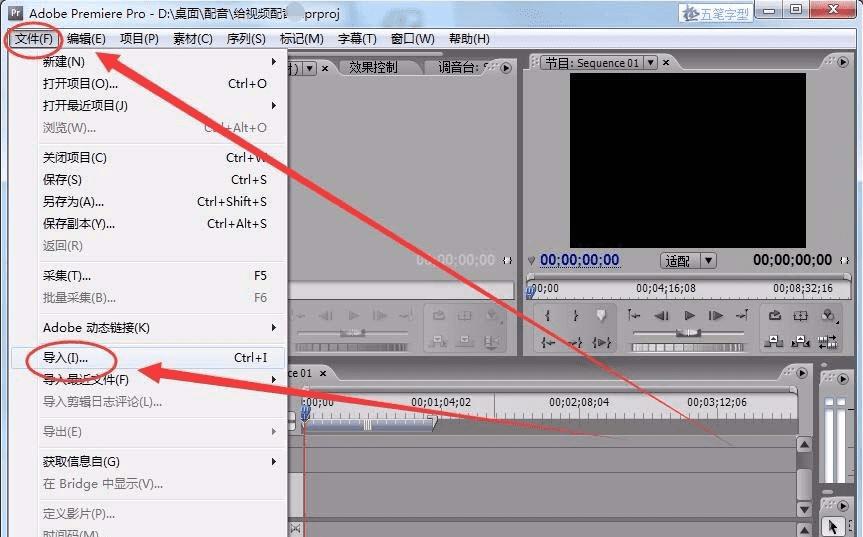The height and width of the screenshot is (537, 863).
Task: Play the sequence in Program monitor
Action: (x=689, y=315)
